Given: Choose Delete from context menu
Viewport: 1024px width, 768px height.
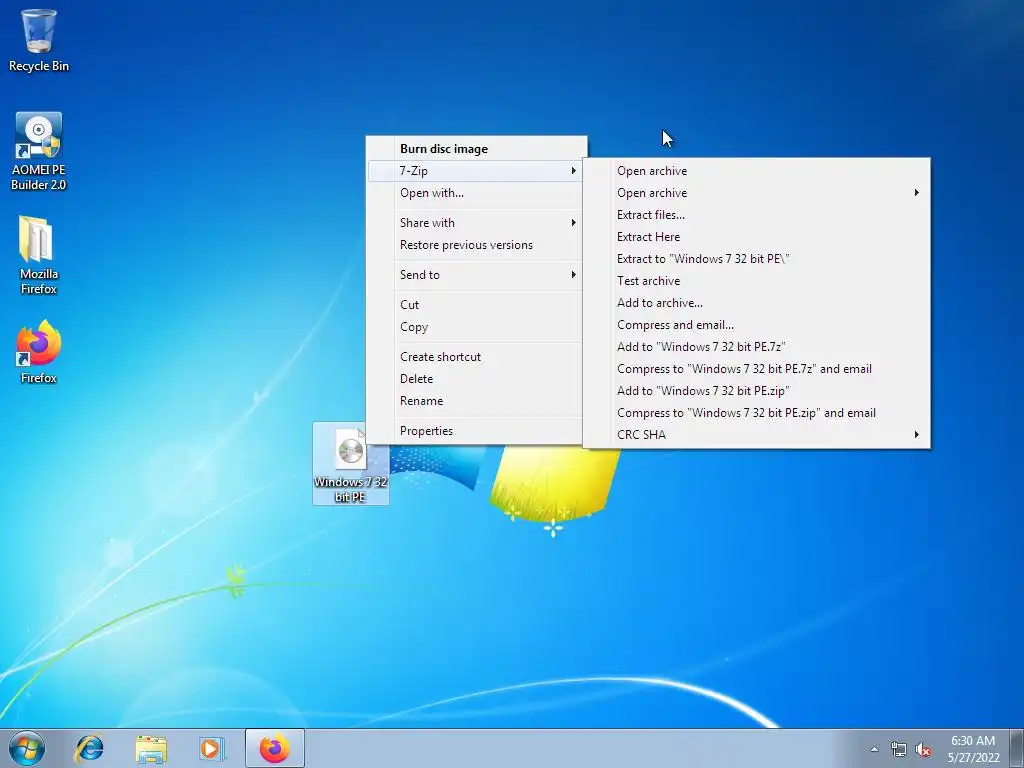Looking at the screenshot, I should (475, 379).
